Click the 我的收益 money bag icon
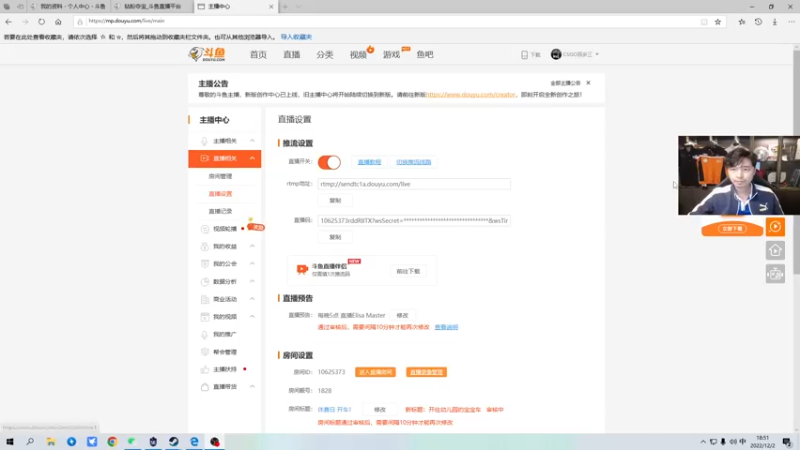Image resolution: width=800 pixels, height=450 pixels. coord(205,246)
